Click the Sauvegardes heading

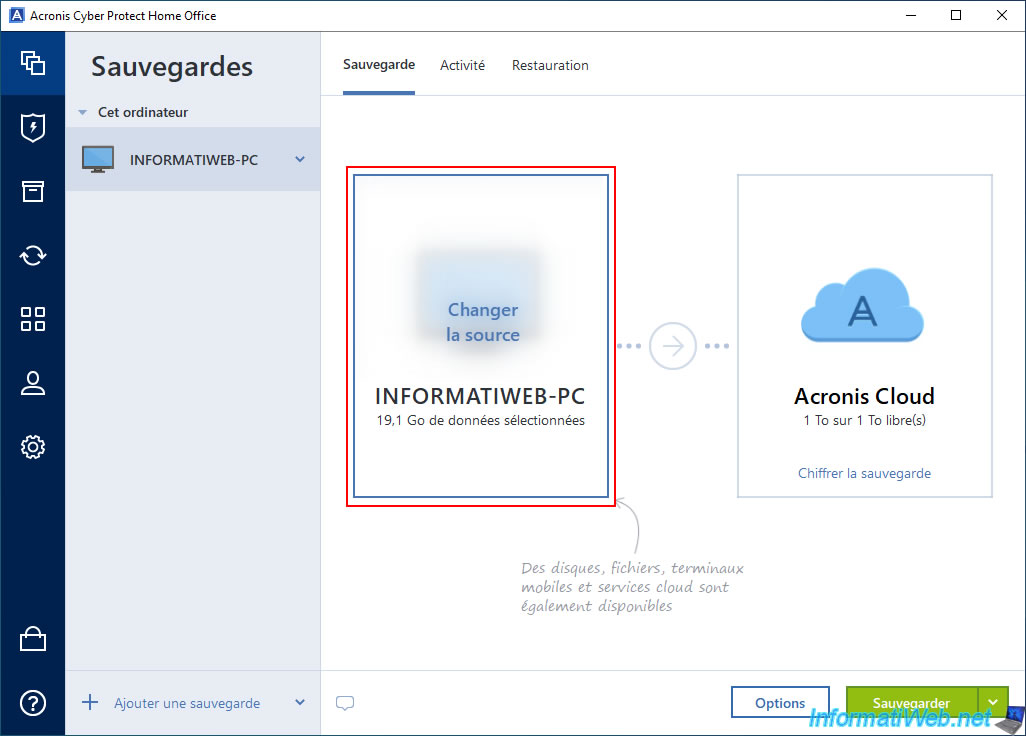tap(172, 67)
